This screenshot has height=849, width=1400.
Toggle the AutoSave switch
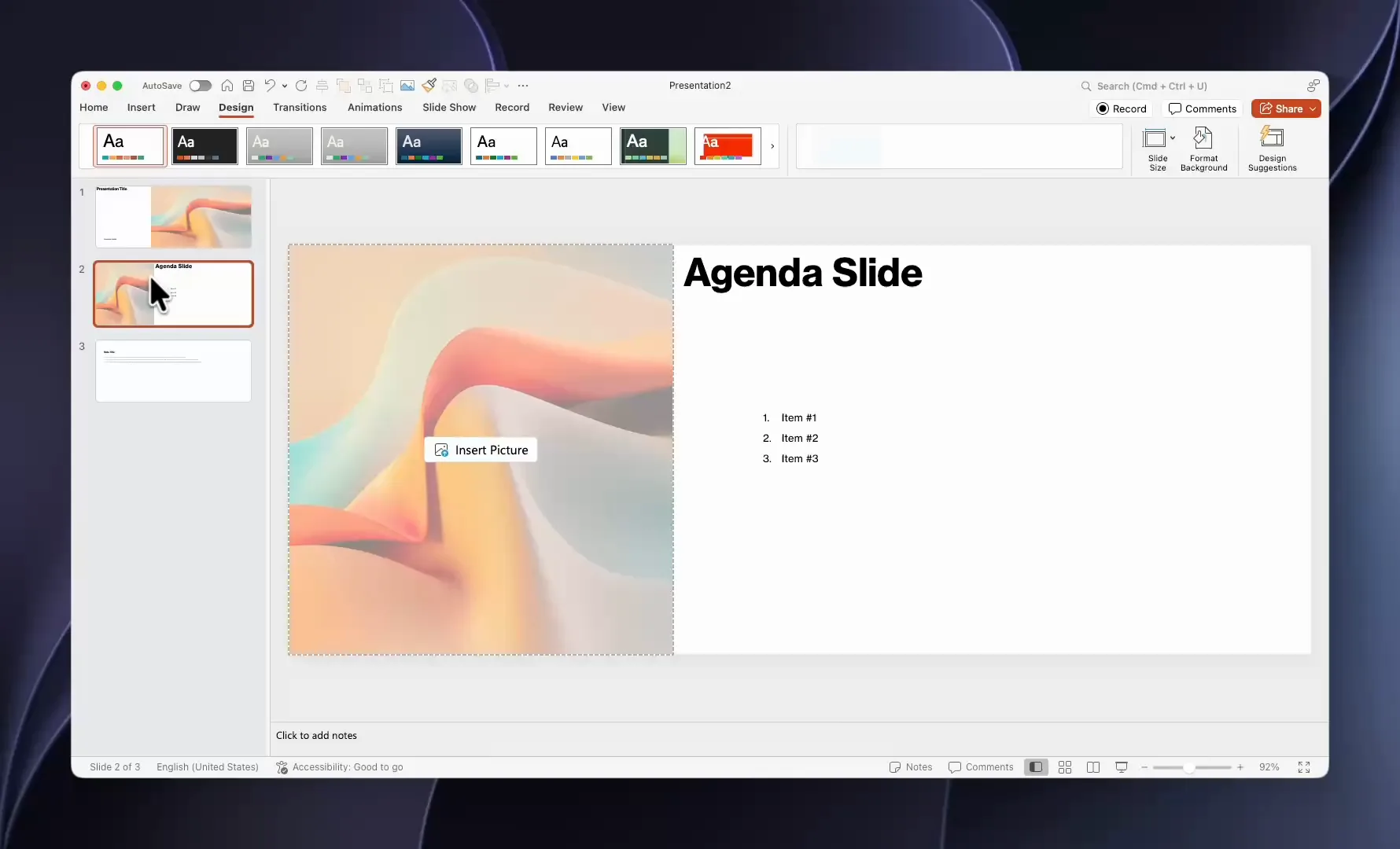point(200,86)
